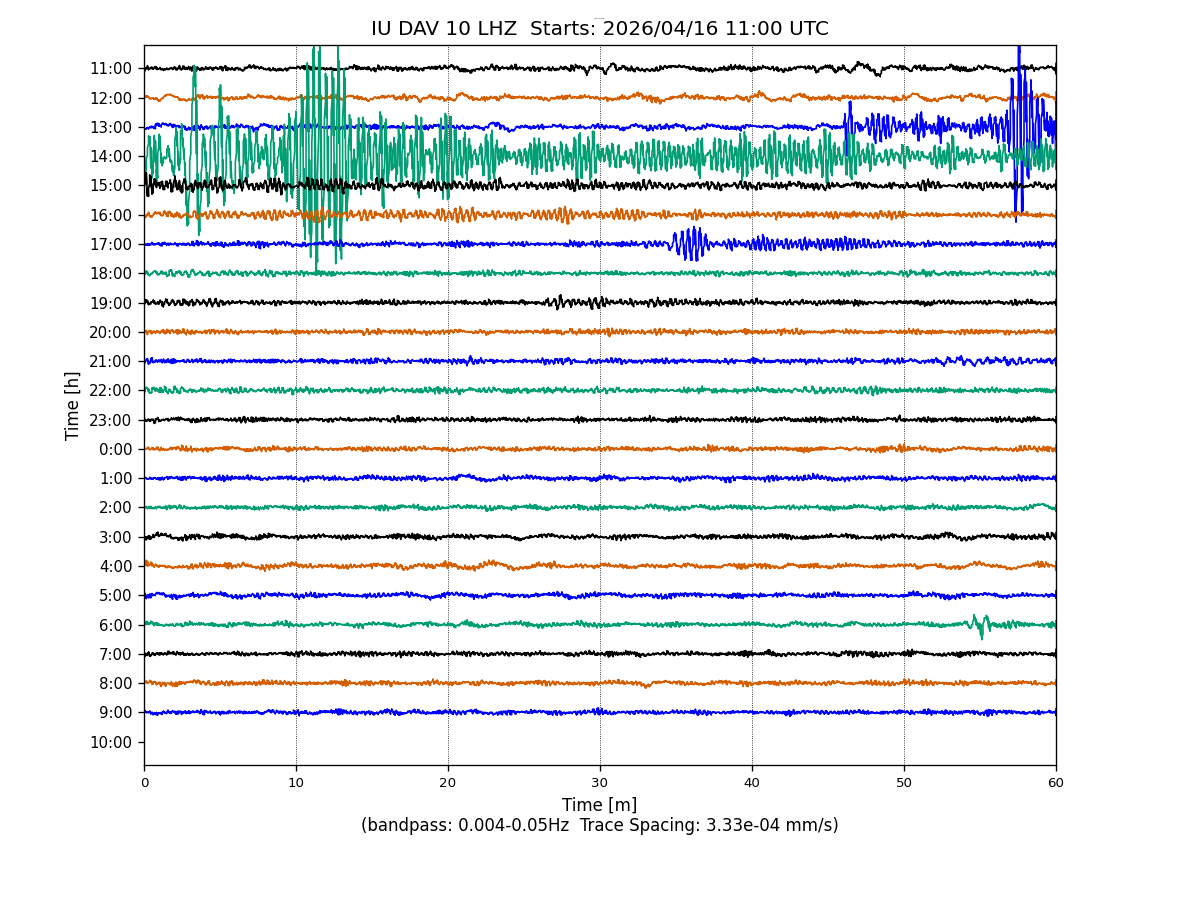The image size is (1200, 900).
Task: Click the 'Time [h]' y-axis label
Action: 73,405
